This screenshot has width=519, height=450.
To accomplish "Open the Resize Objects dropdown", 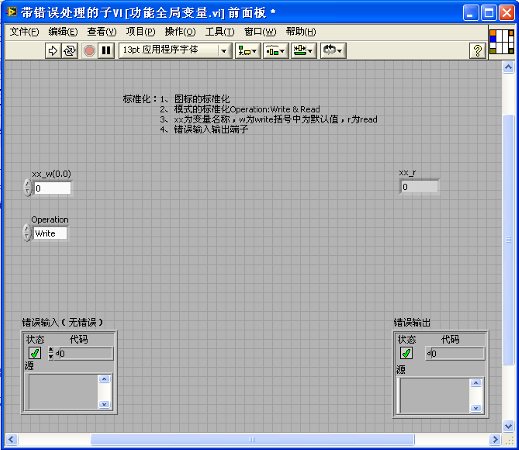I will (303, 51).
